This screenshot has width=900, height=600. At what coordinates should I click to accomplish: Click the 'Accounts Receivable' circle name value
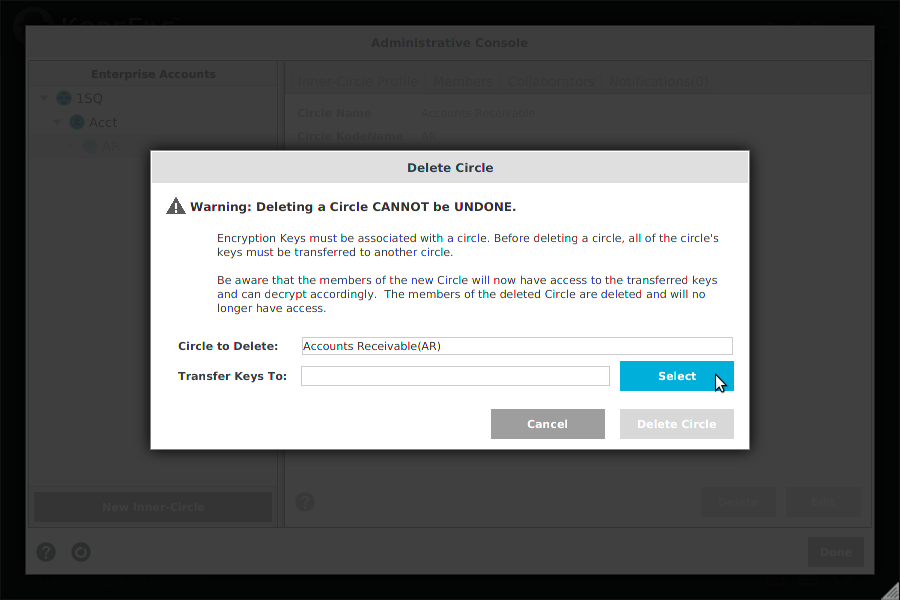478,113
